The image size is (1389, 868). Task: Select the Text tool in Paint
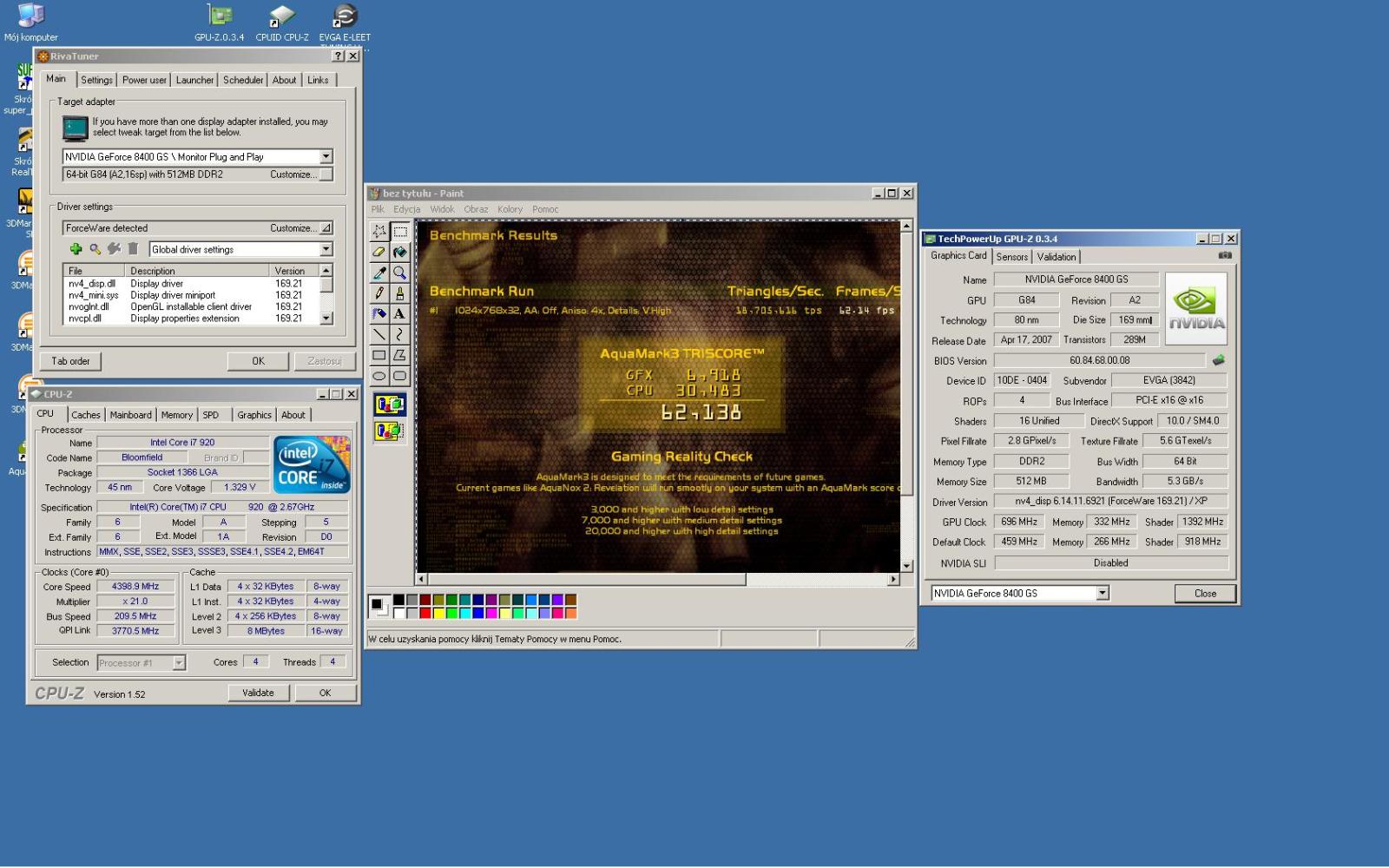click(399, 313)
